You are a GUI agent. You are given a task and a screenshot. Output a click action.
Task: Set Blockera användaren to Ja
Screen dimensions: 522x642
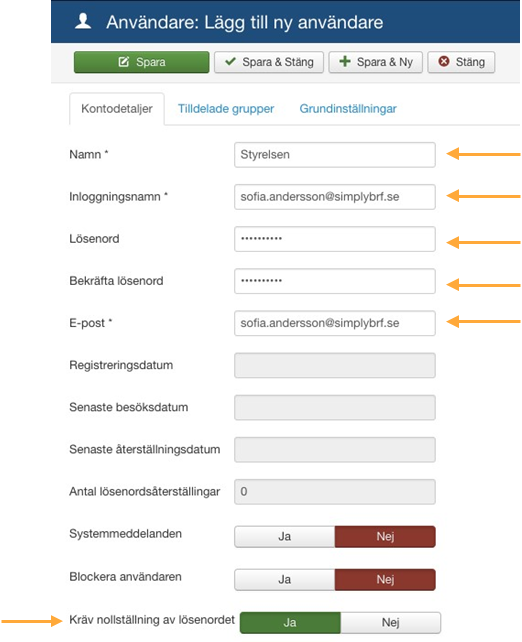pyautogui.click(x=285, y=579)
